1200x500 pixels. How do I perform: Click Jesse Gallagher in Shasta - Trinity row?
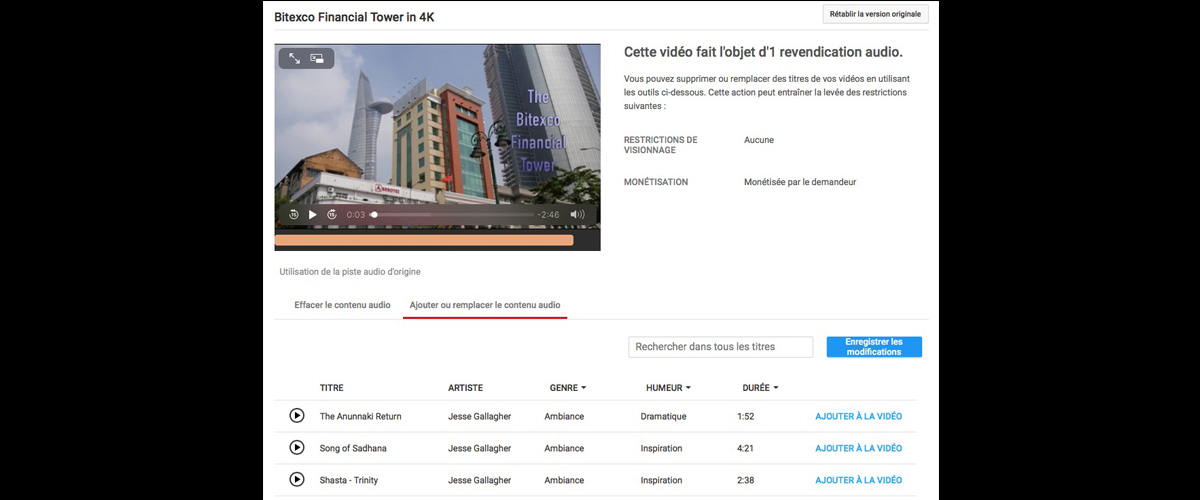click(x=480, y=480)
